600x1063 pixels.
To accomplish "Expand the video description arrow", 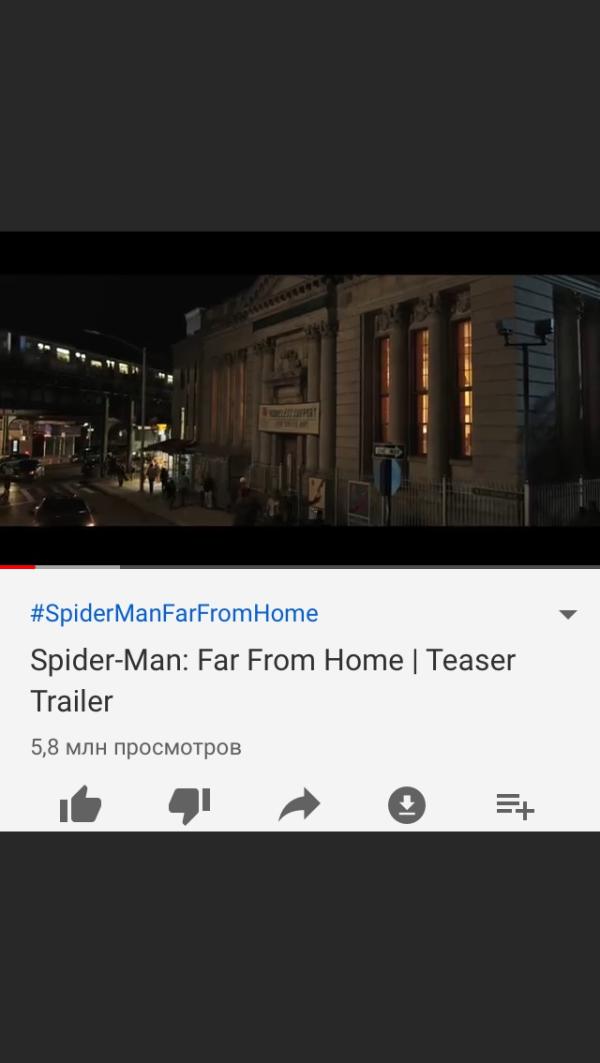I will click(x=567, y=614).
